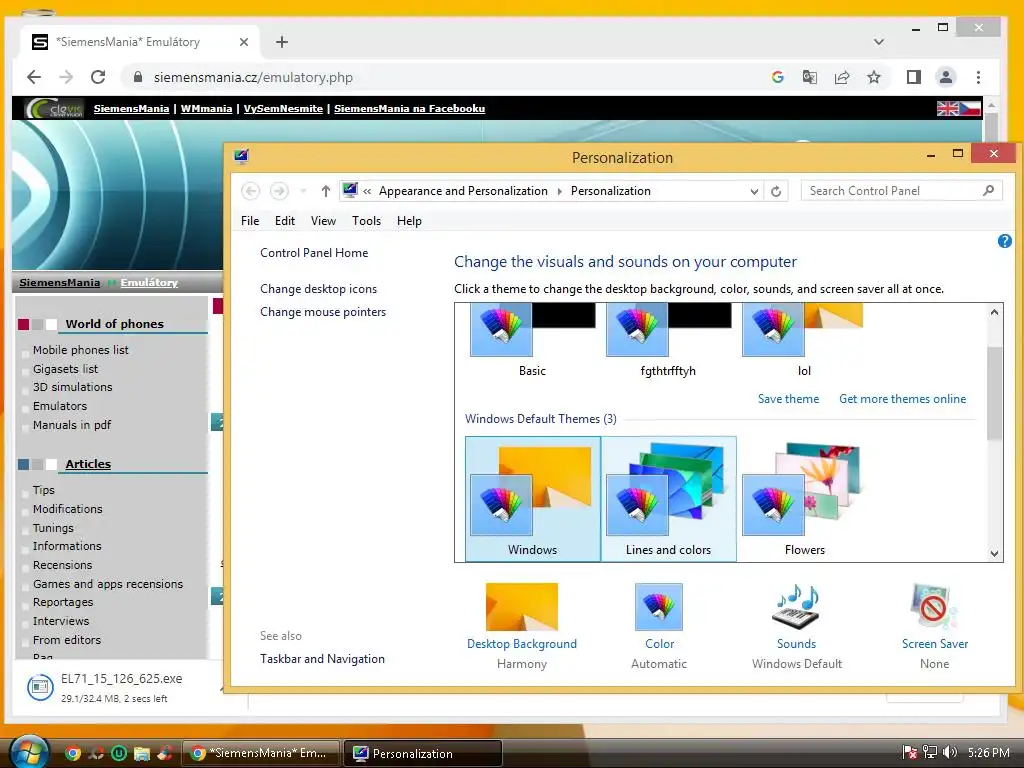The height and width of the screenshot is (768, 1024).
Task: Open Mobile phones list on the webpage
Action: [x=81, y=349]
